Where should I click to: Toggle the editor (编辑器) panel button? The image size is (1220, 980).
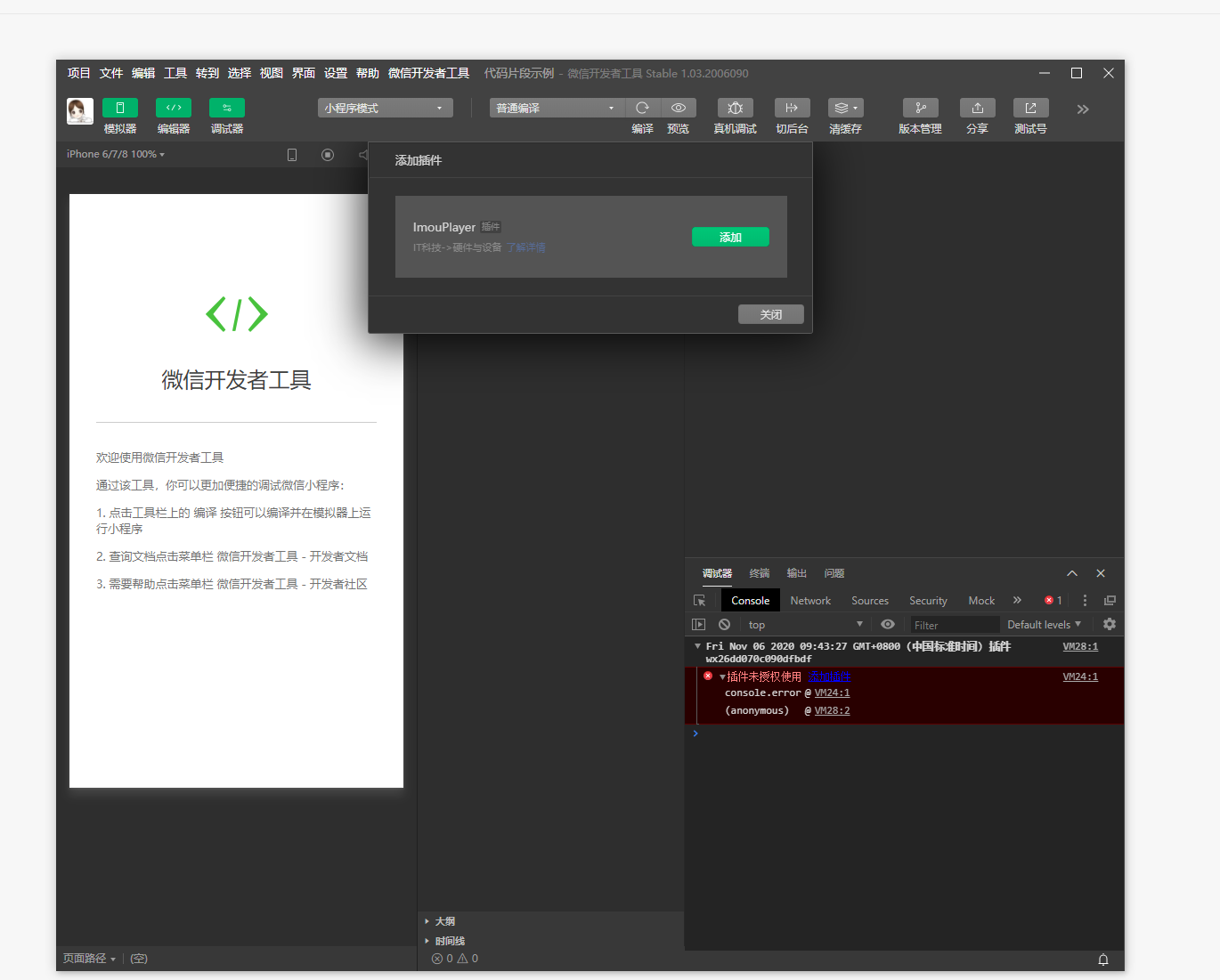(174, 108)
